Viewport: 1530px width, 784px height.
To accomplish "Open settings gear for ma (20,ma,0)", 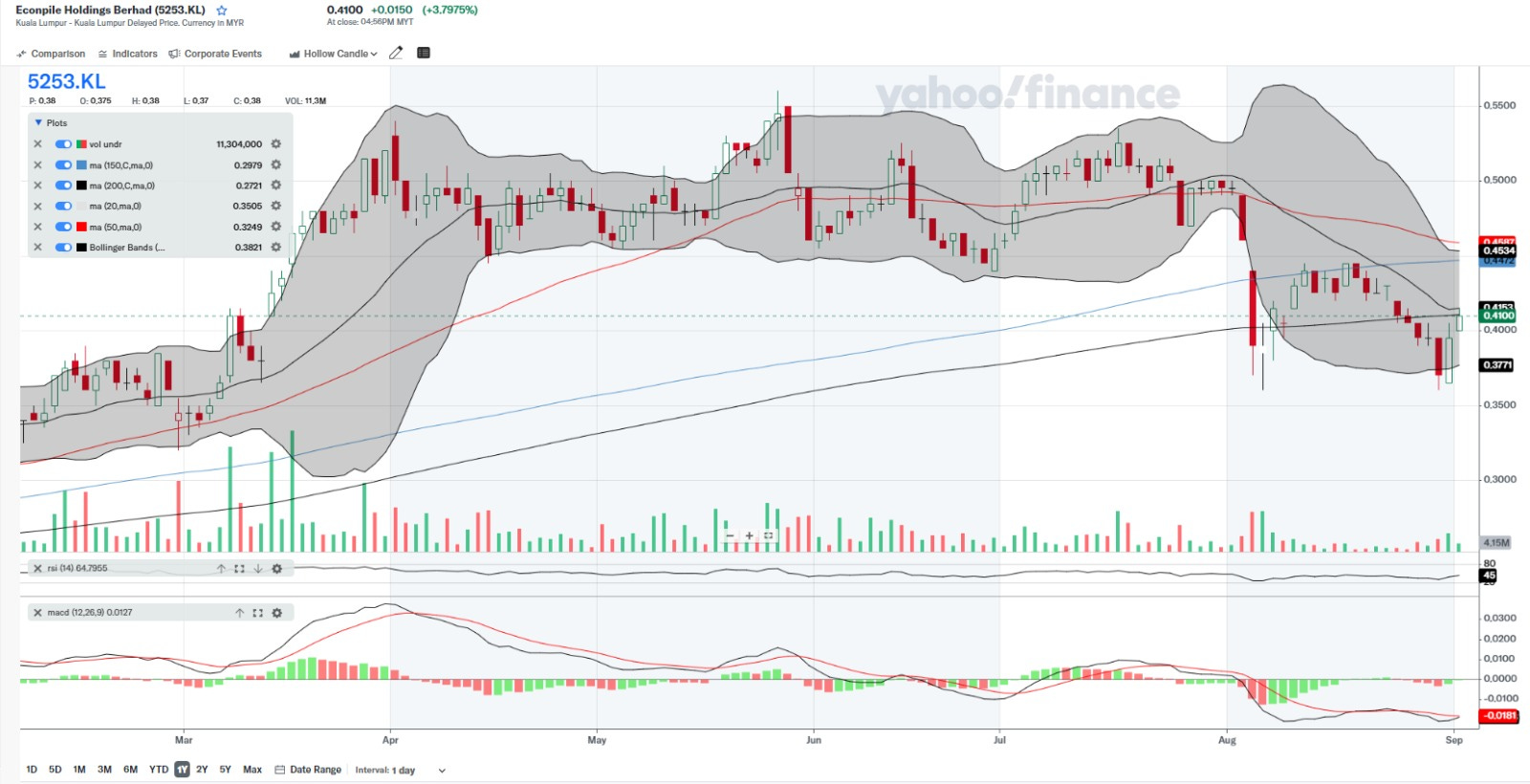I will (276, 207).
